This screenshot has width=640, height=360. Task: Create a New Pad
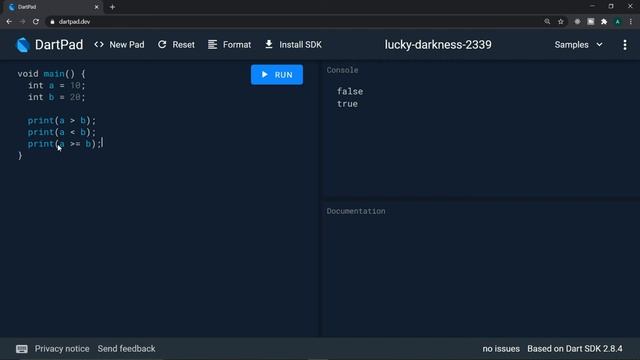[x=119, y=45]
